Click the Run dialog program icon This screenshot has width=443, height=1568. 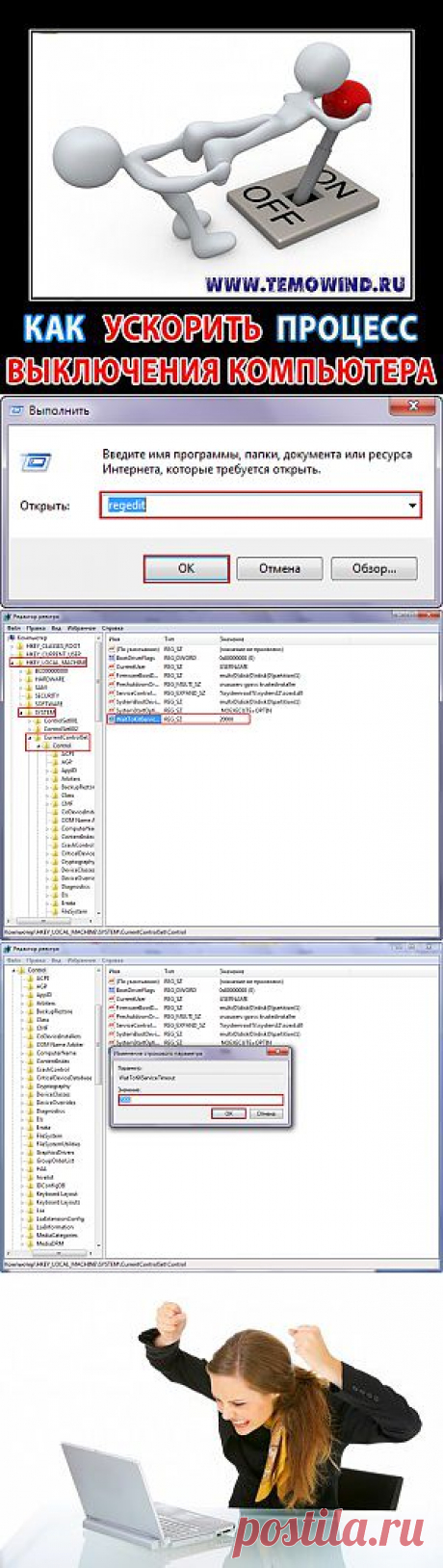point(36,461)
